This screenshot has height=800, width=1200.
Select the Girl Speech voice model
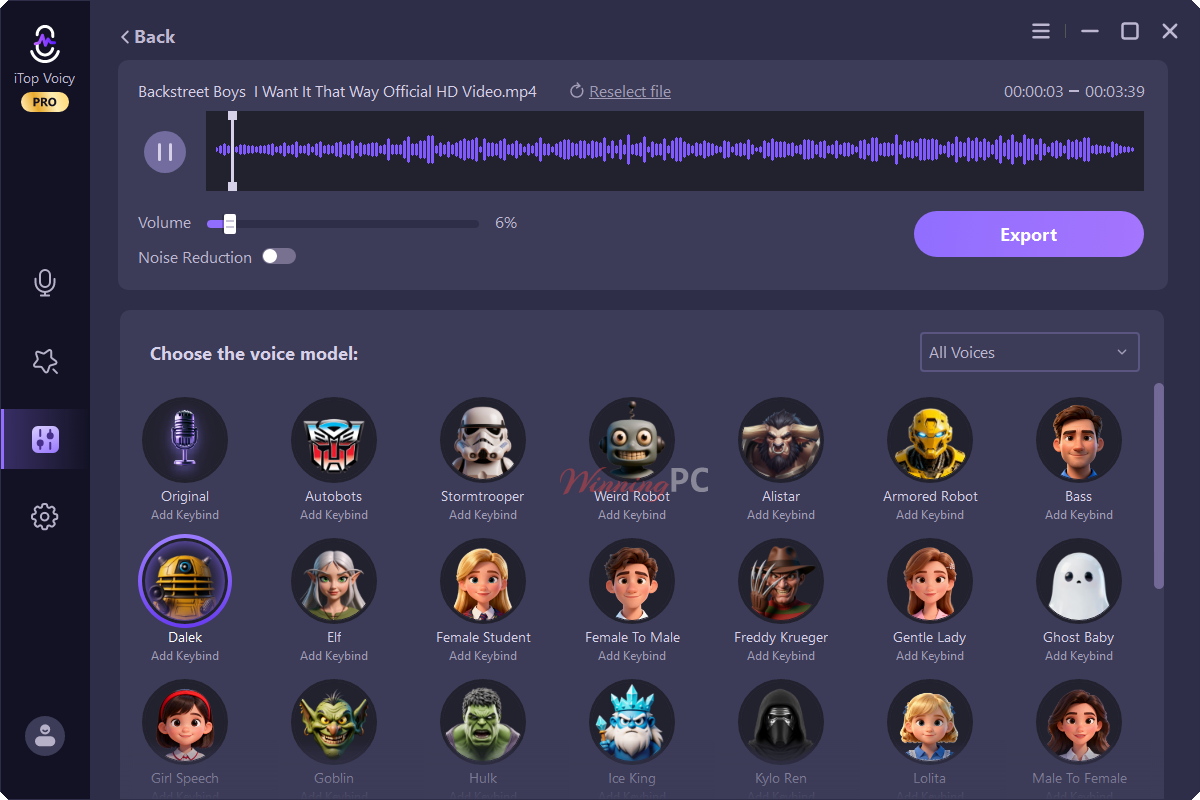pyautogui.click(x=185, y=722)
